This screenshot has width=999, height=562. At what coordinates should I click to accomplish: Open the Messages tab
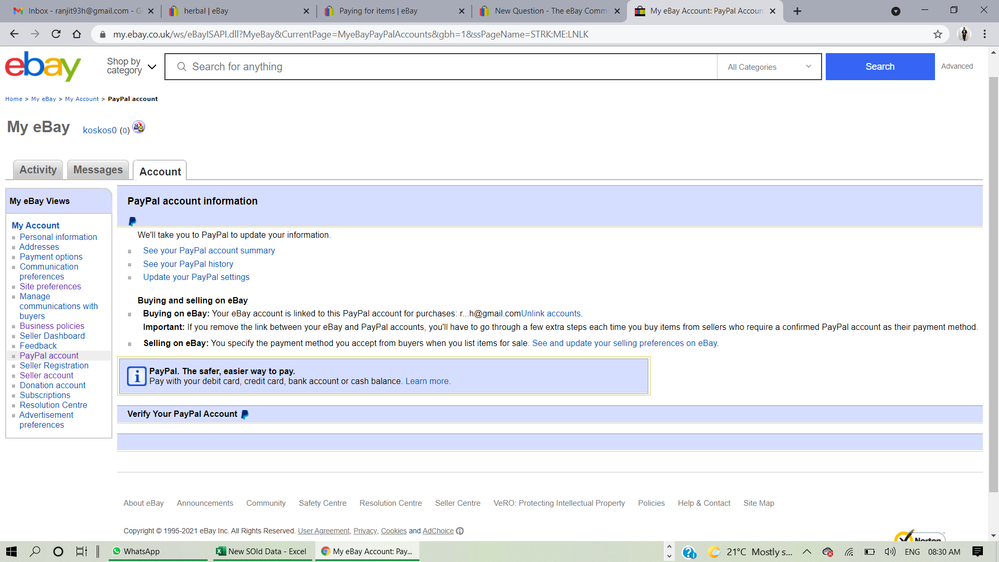(x=97, y=169)
